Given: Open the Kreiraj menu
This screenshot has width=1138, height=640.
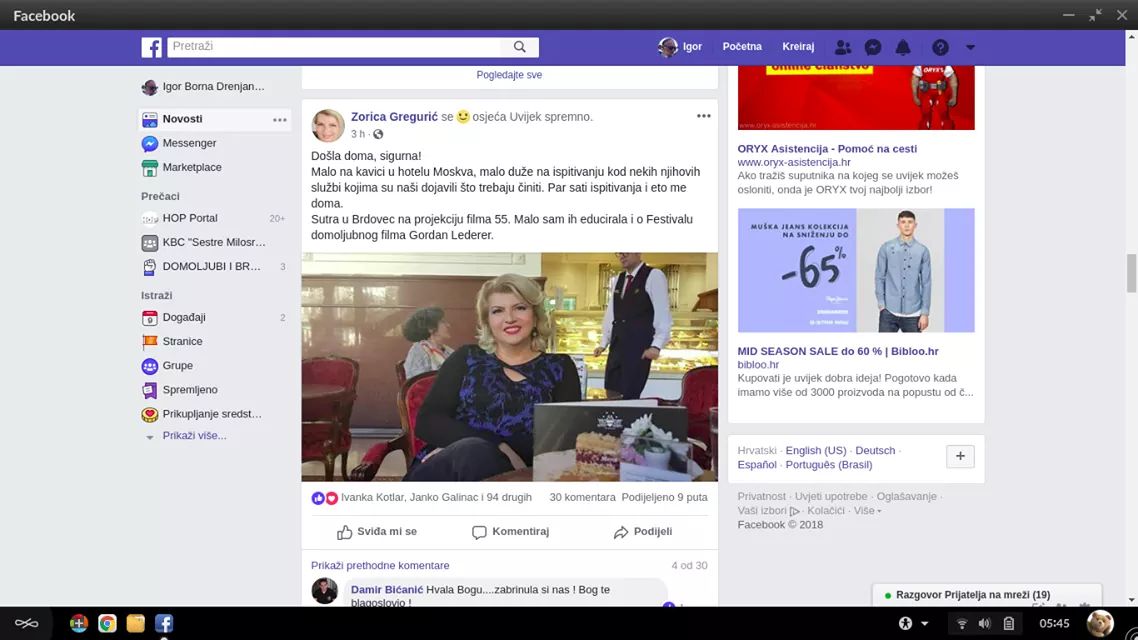Looking at the screenshot, I should [x=798, y=47].
